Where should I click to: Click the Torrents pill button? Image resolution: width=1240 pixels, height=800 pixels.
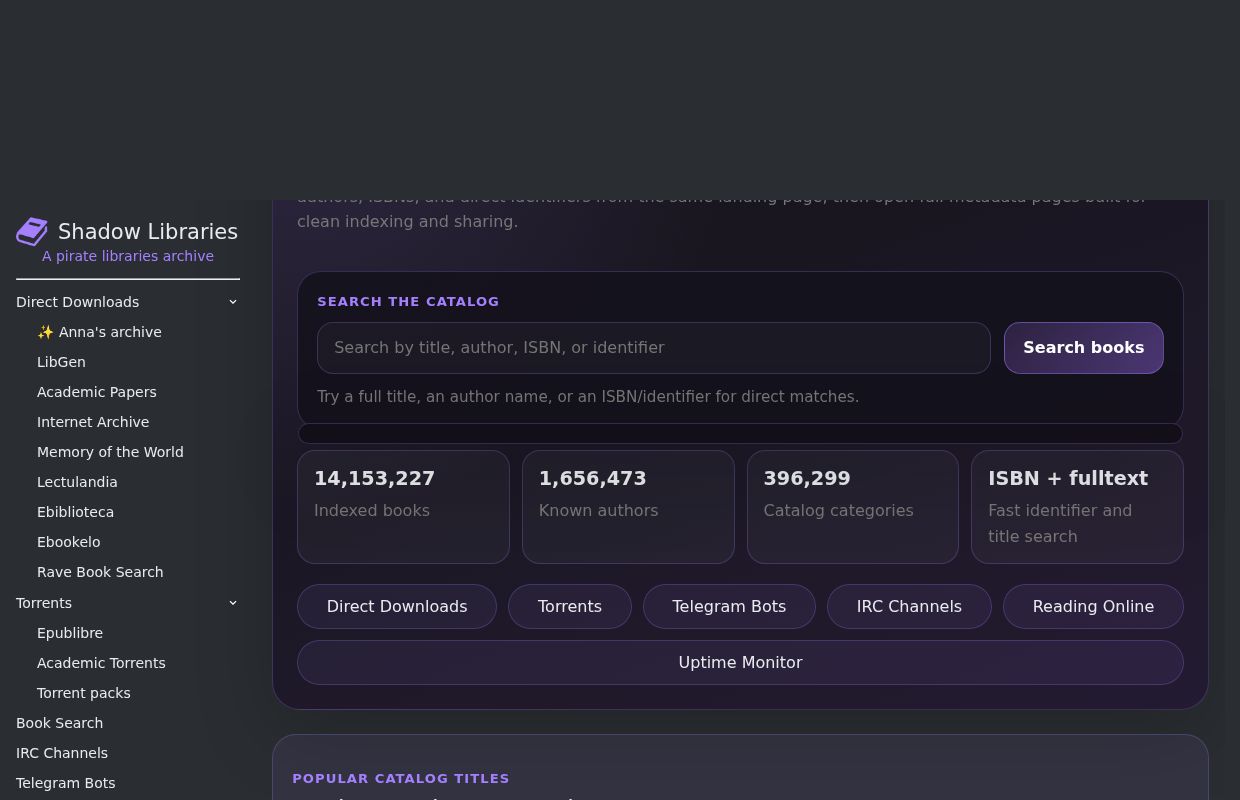pos(569,607)
